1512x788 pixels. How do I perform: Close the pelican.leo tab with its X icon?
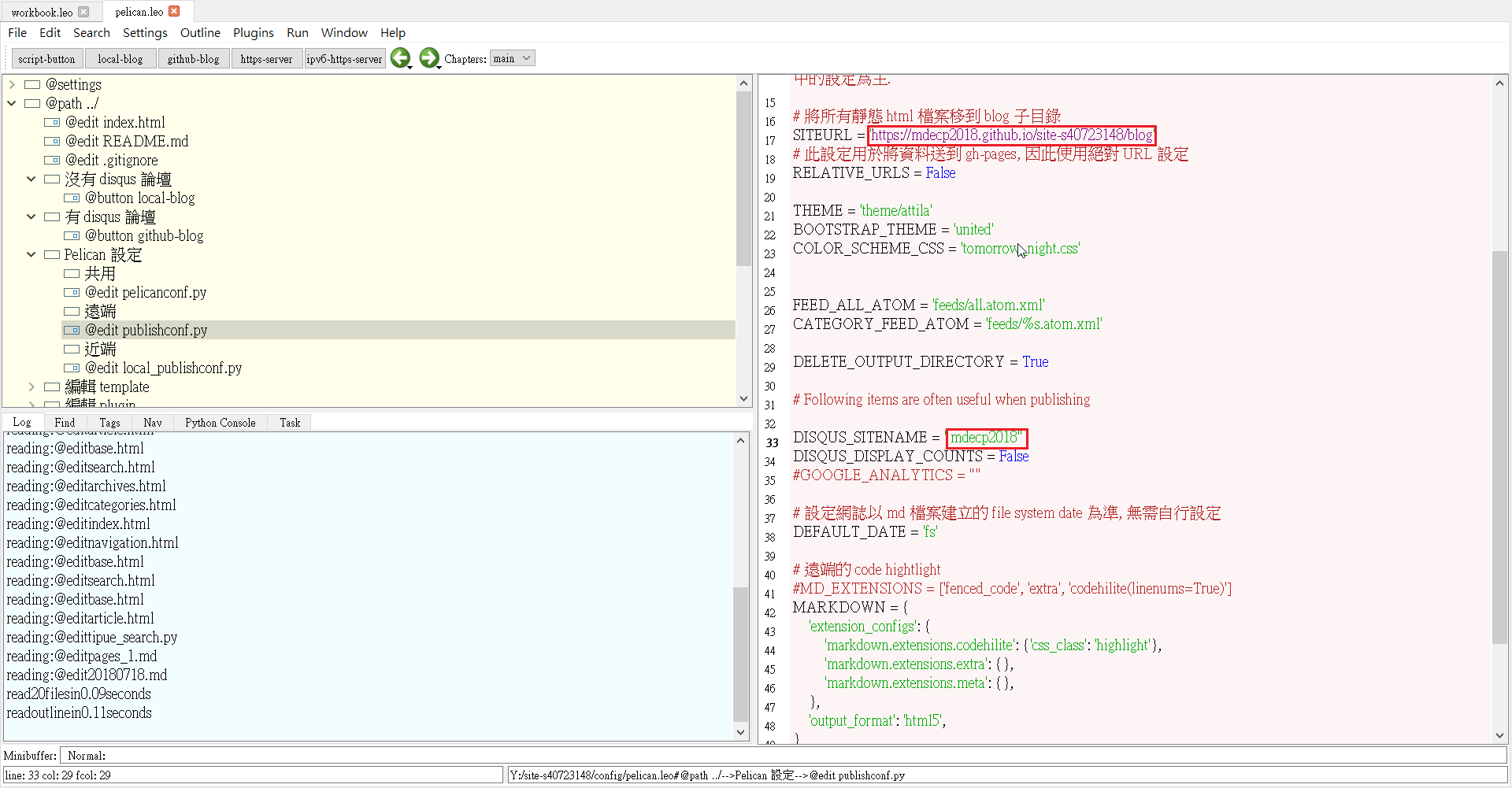(x=175, y=11)
